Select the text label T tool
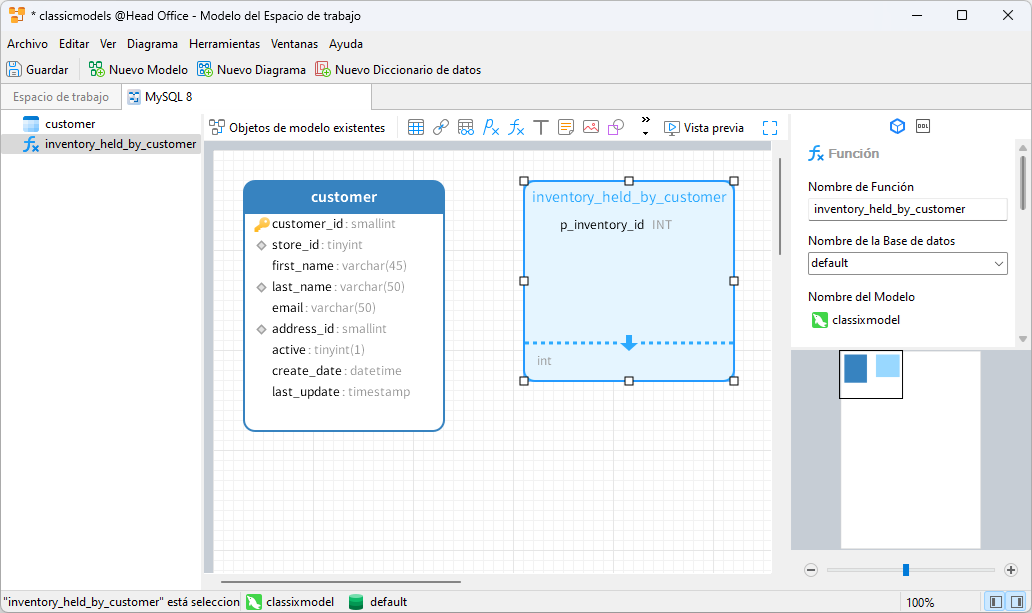 541,128
